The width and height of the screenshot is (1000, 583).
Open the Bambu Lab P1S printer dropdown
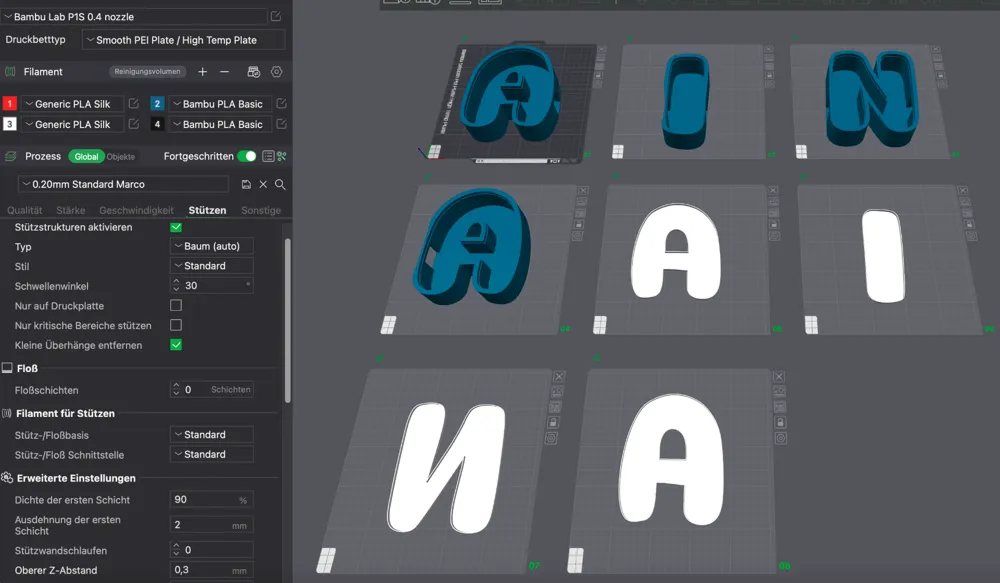coord(130,16)
